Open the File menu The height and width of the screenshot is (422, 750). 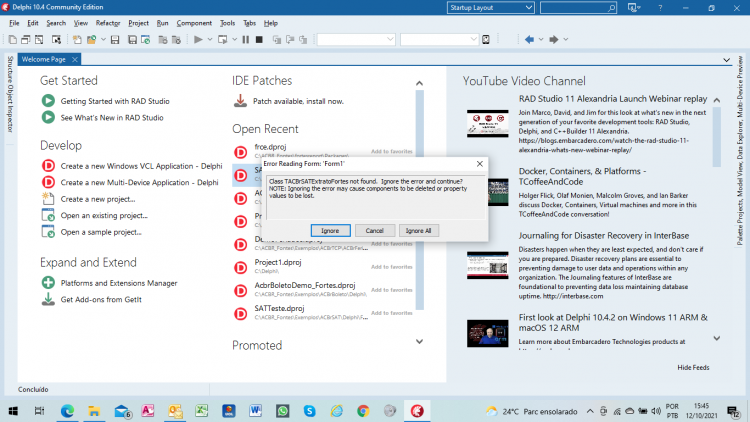(x=14, y=23)
